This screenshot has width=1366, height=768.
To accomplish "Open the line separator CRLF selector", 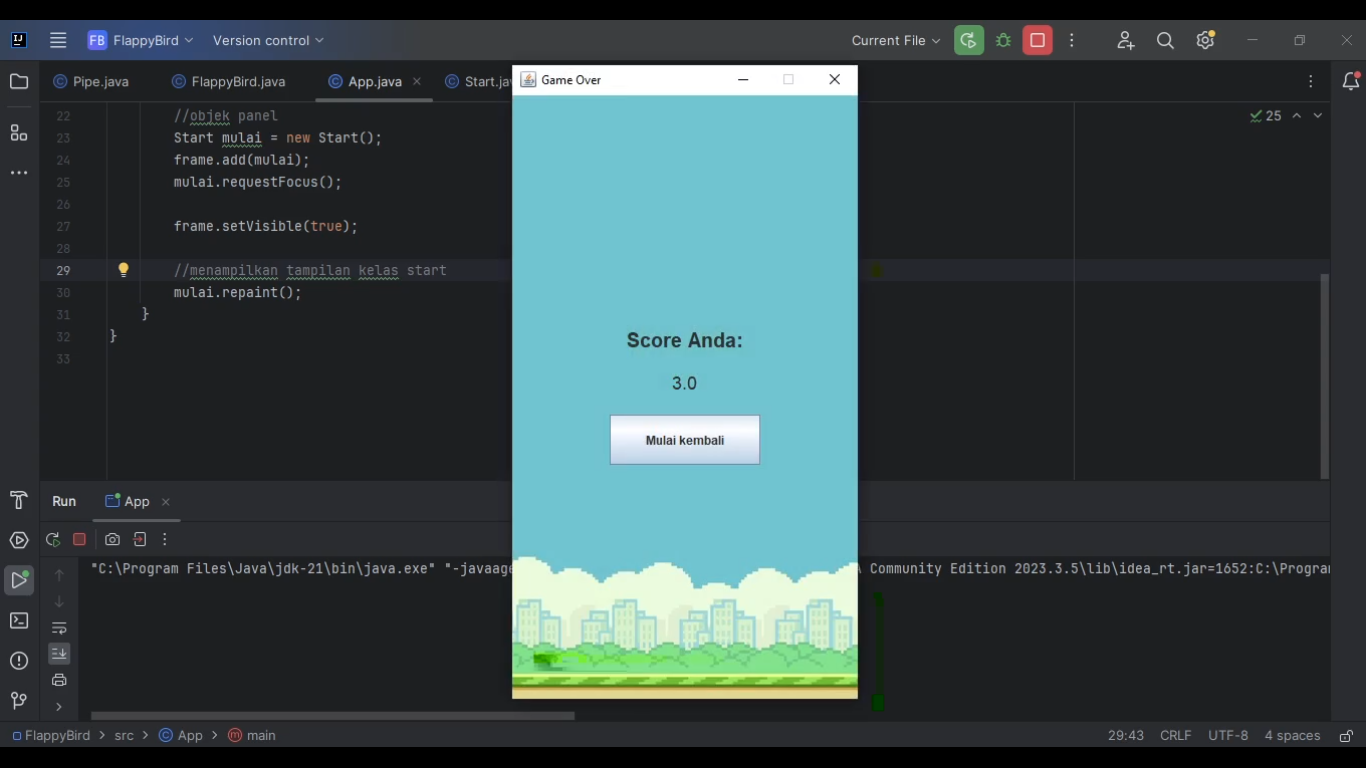I will pyautogui.click(x=1176, y=736).
